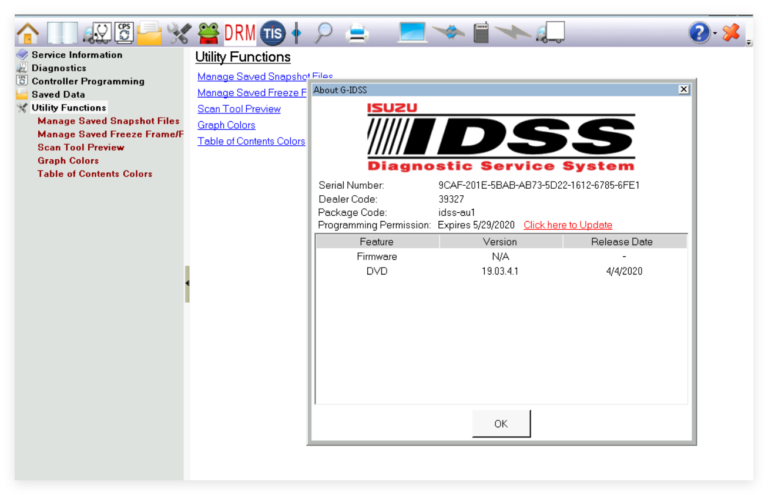Click the Version column header
This screenshot has width=768, height=495.
click(500, 242)
